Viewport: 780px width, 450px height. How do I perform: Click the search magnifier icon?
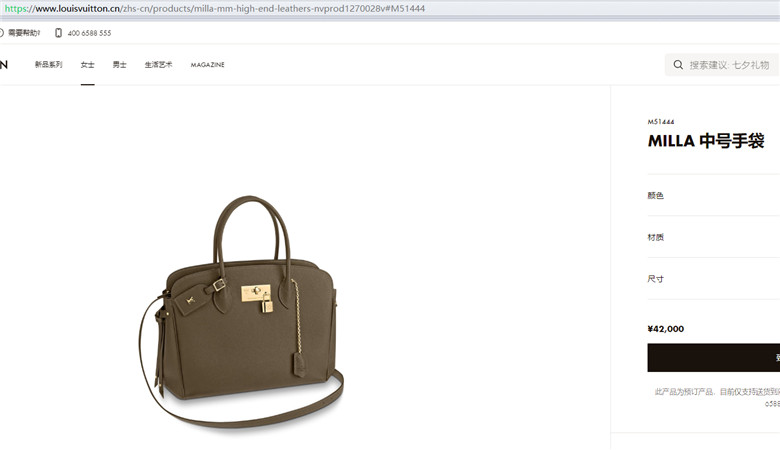pyautogui.click(x=678, y=65)
